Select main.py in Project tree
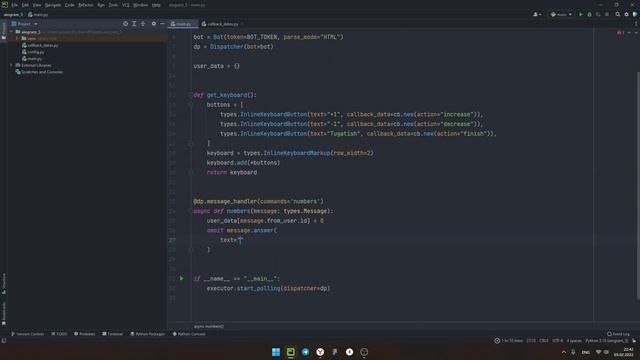This screenshot has width=640, height=360. pyautogui.click(x=32, y=59)
